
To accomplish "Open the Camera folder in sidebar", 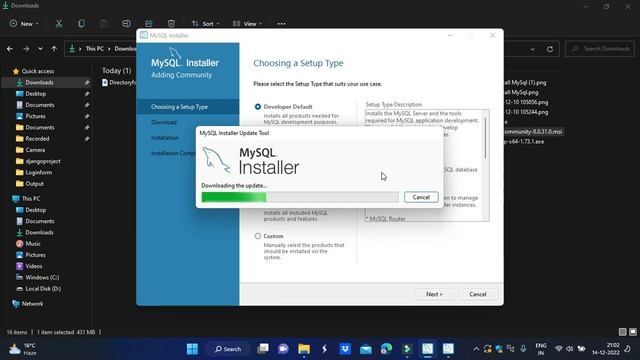I will coord(35,150).
